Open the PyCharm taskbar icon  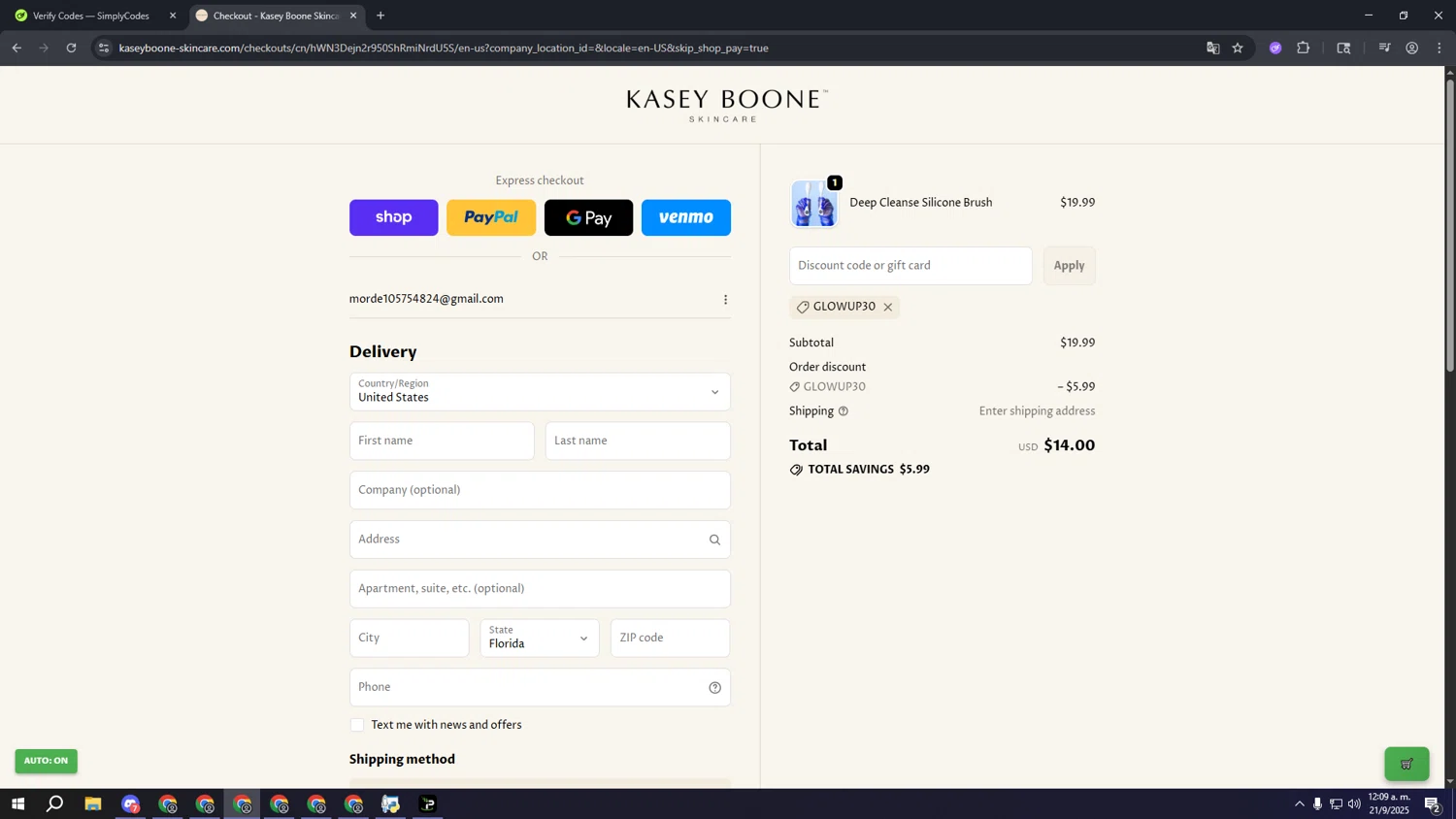tap(428, 804)
